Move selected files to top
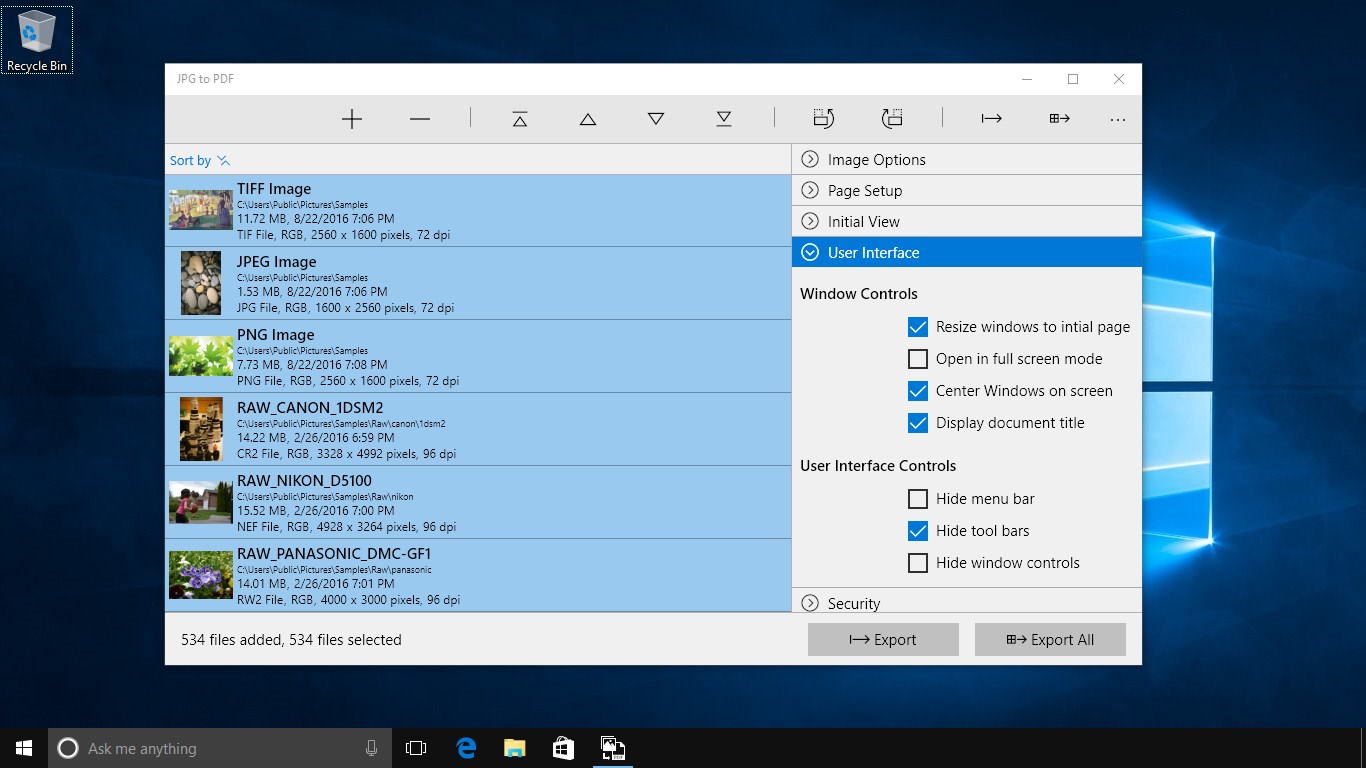The height and width of the screenshot is (768, 1366). click(520, 119)
